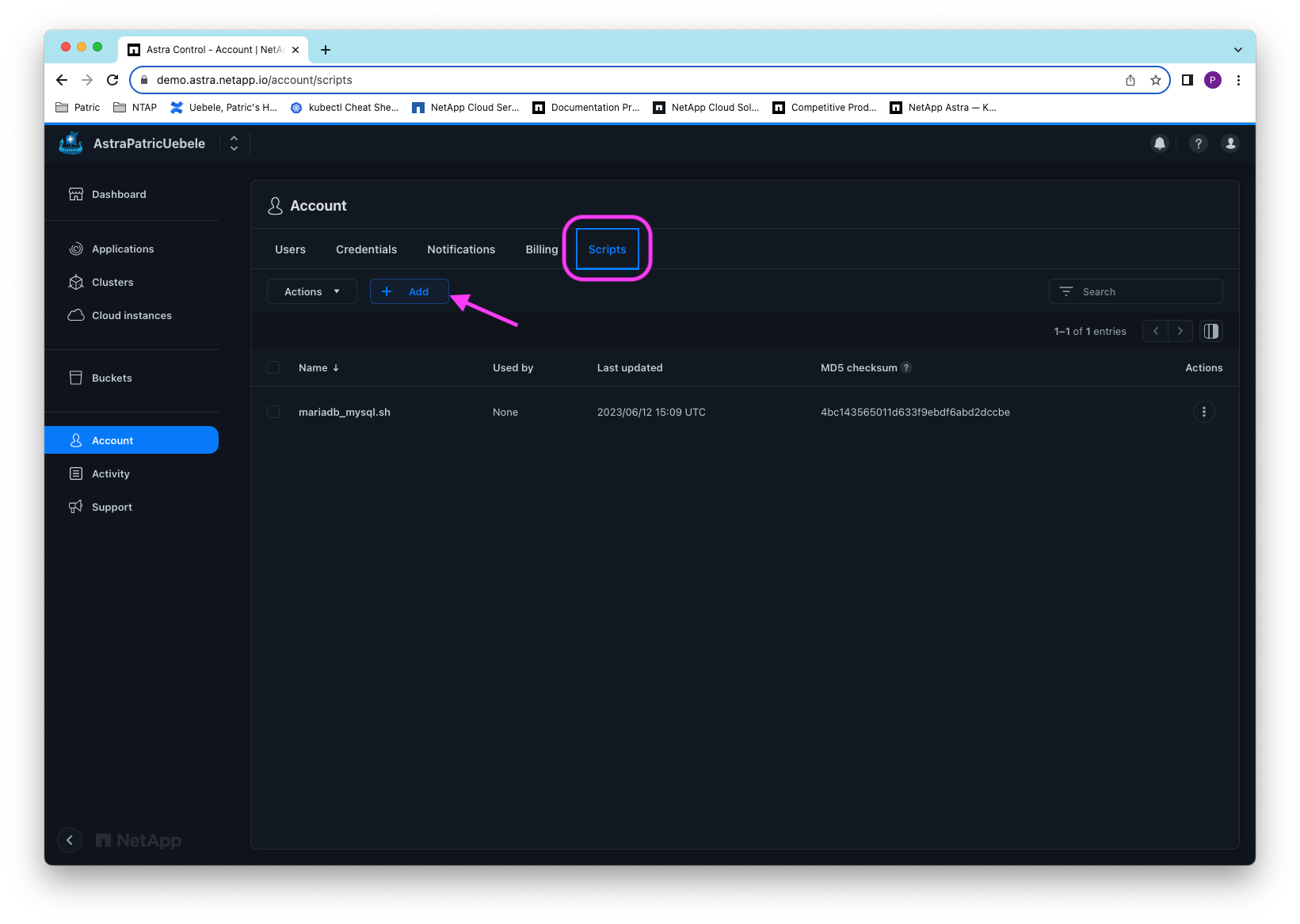Image resolution: width=1300 pixels, height=924 pixels.
Task: Open the AstraPatricUebele account switcher
Action: coord(234,143)
